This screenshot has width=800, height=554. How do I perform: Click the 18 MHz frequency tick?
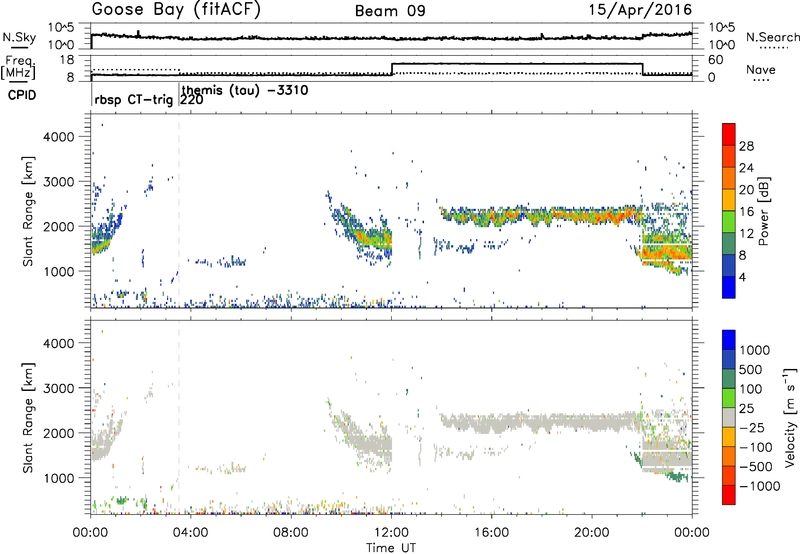click(x=67, y=60)
